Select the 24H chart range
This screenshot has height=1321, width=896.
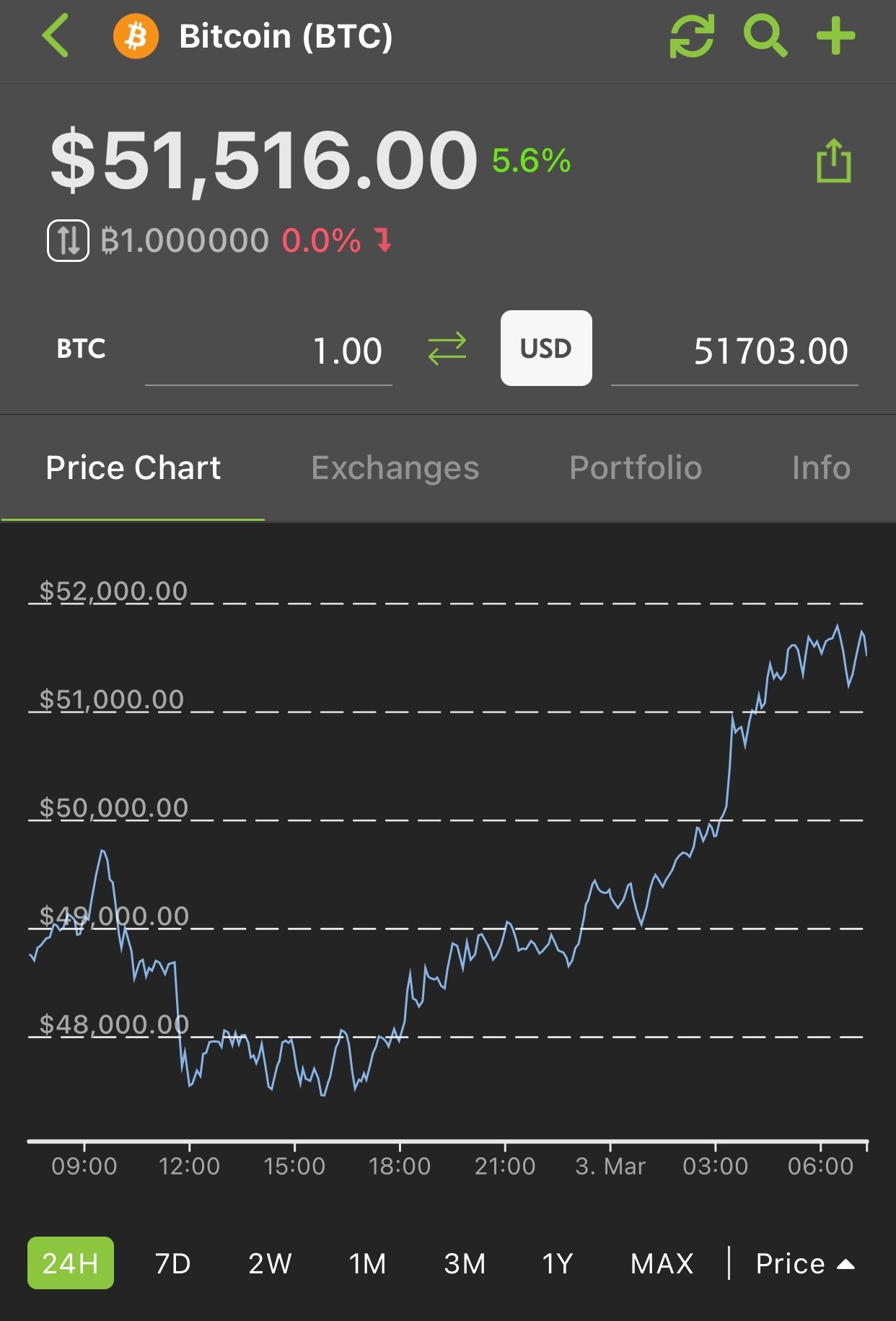tap(71, 1263)
